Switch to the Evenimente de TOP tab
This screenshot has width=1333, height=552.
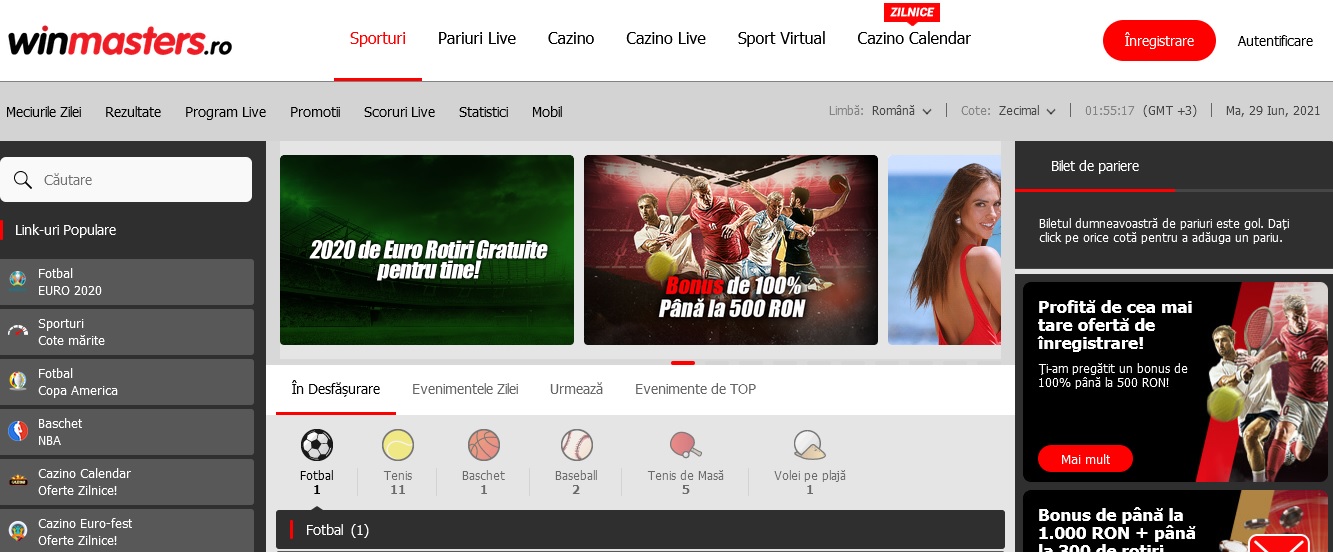coord(696,389)
